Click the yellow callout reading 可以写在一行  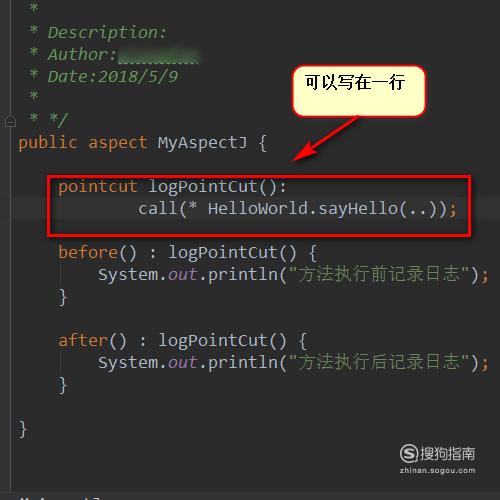coord(359,91)
